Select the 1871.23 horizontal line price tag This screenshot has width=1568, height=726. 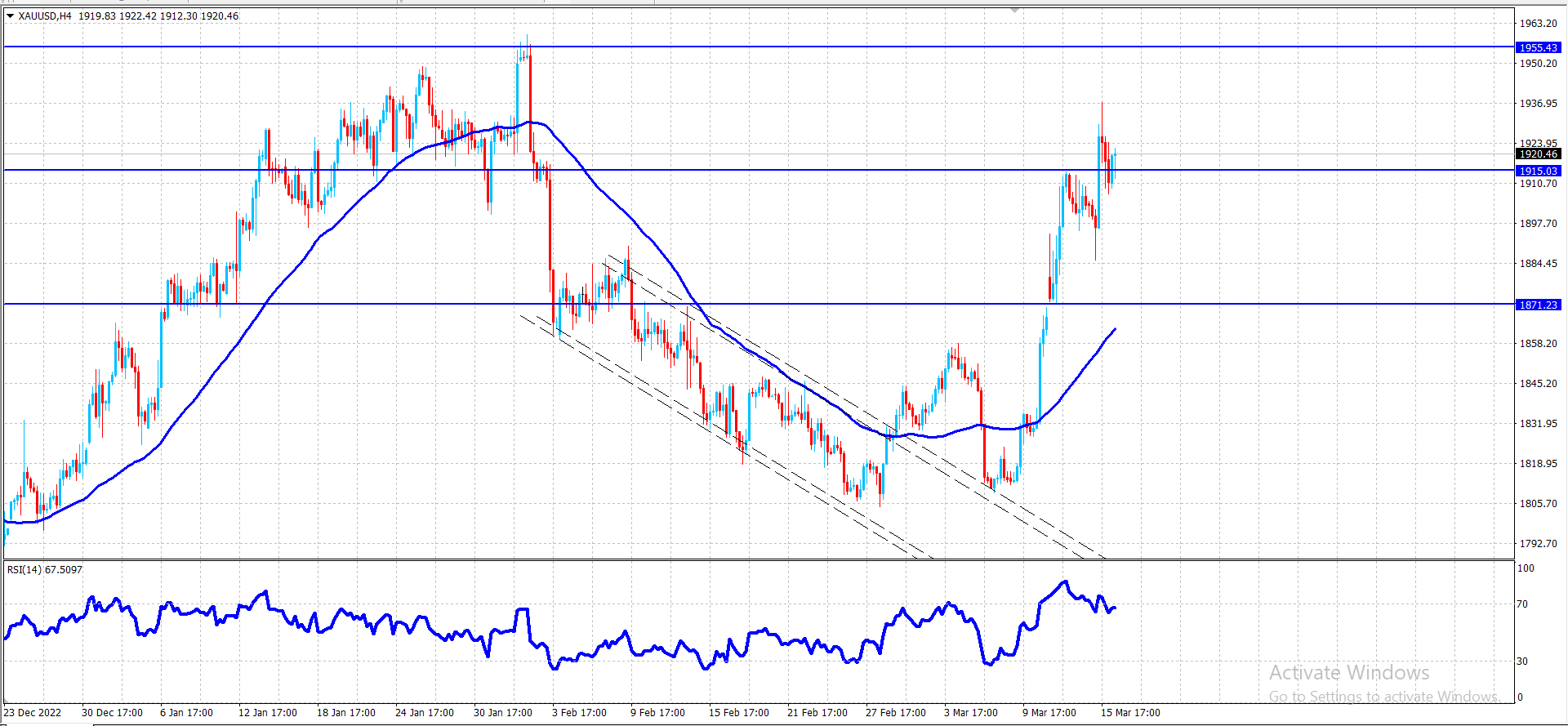tap(1539, 305)
